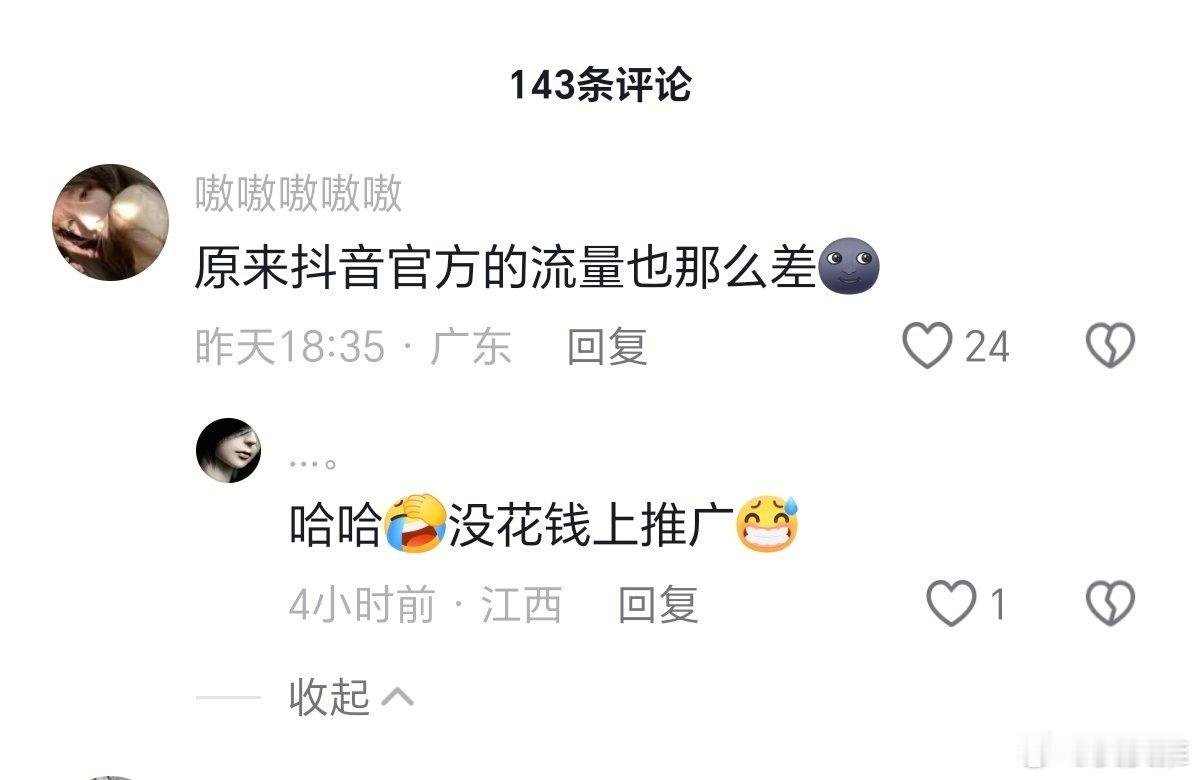Tap broken heart on the 江西 reply
Viewport: 1200px width, 780px height.
click(1110, 604)
